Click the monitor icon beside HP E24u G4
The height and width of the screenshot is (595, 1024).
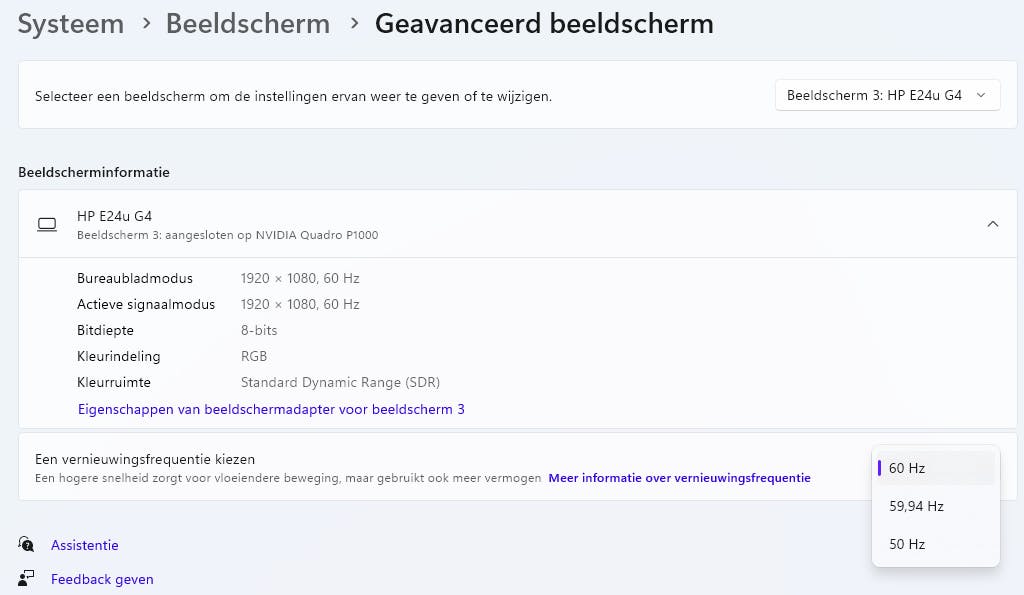tap(47, 225)
